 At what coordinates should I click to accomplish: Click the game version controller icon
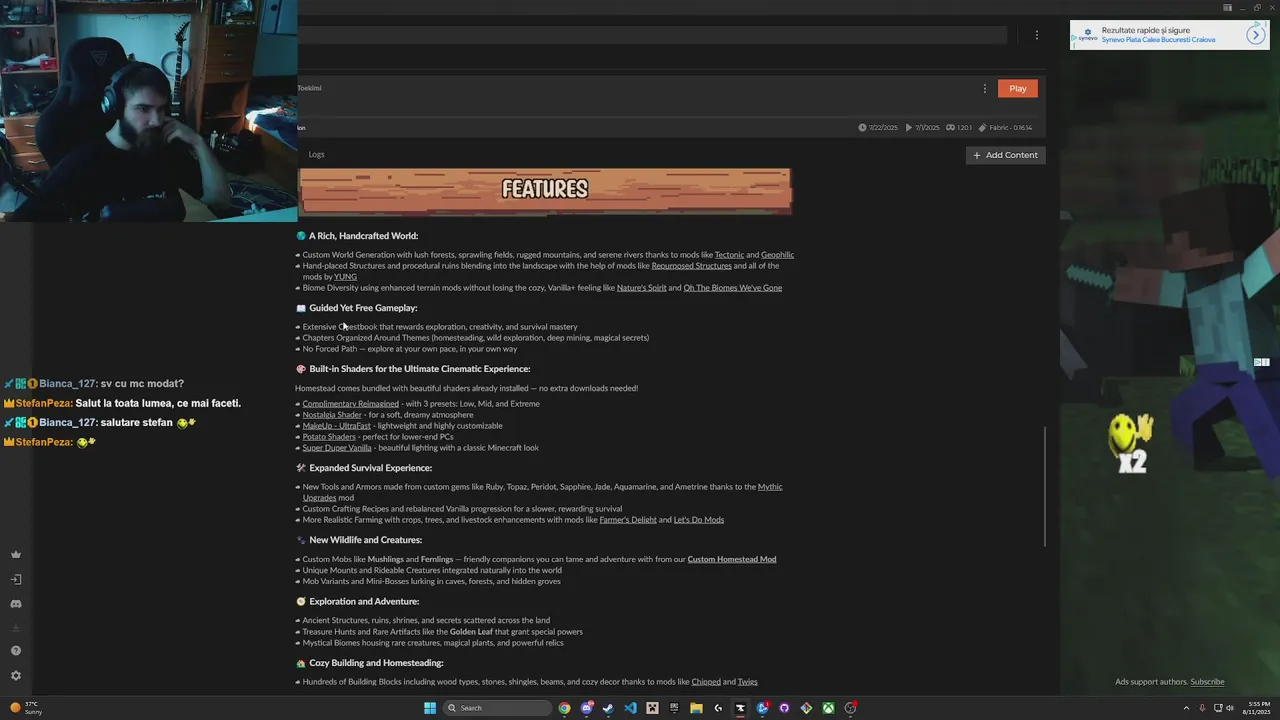click(950, 128)
